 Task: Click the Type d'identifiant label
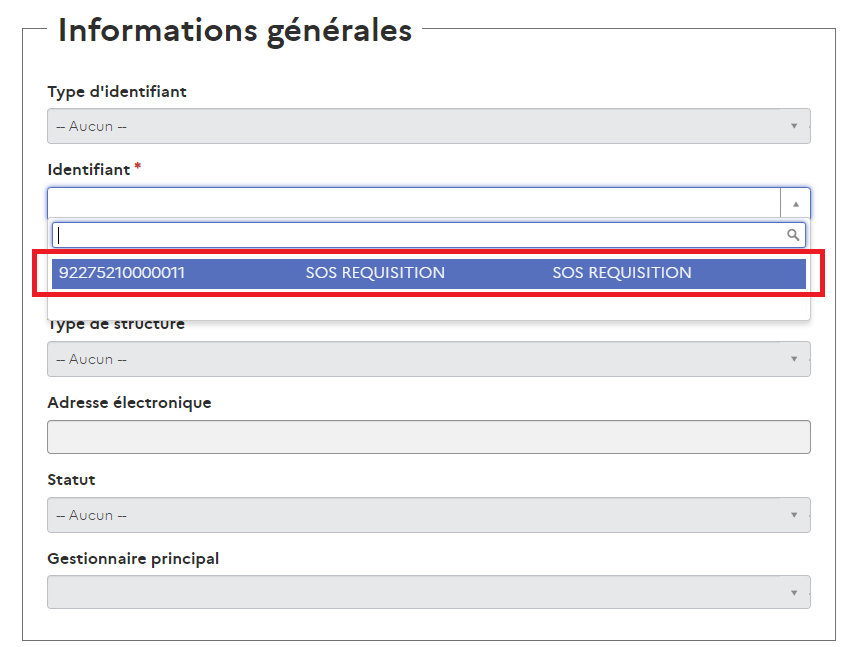(117, 92)
